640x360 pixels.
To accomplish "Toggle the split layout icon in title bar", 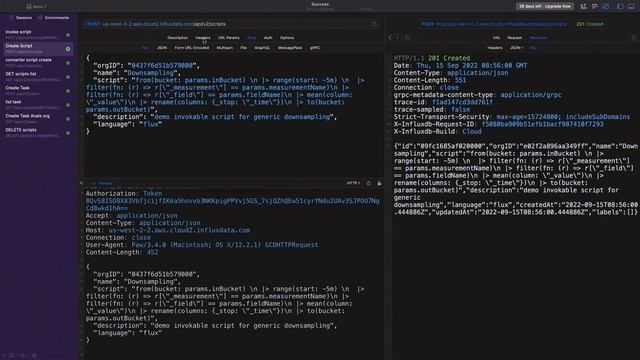I will click(606, 6).
